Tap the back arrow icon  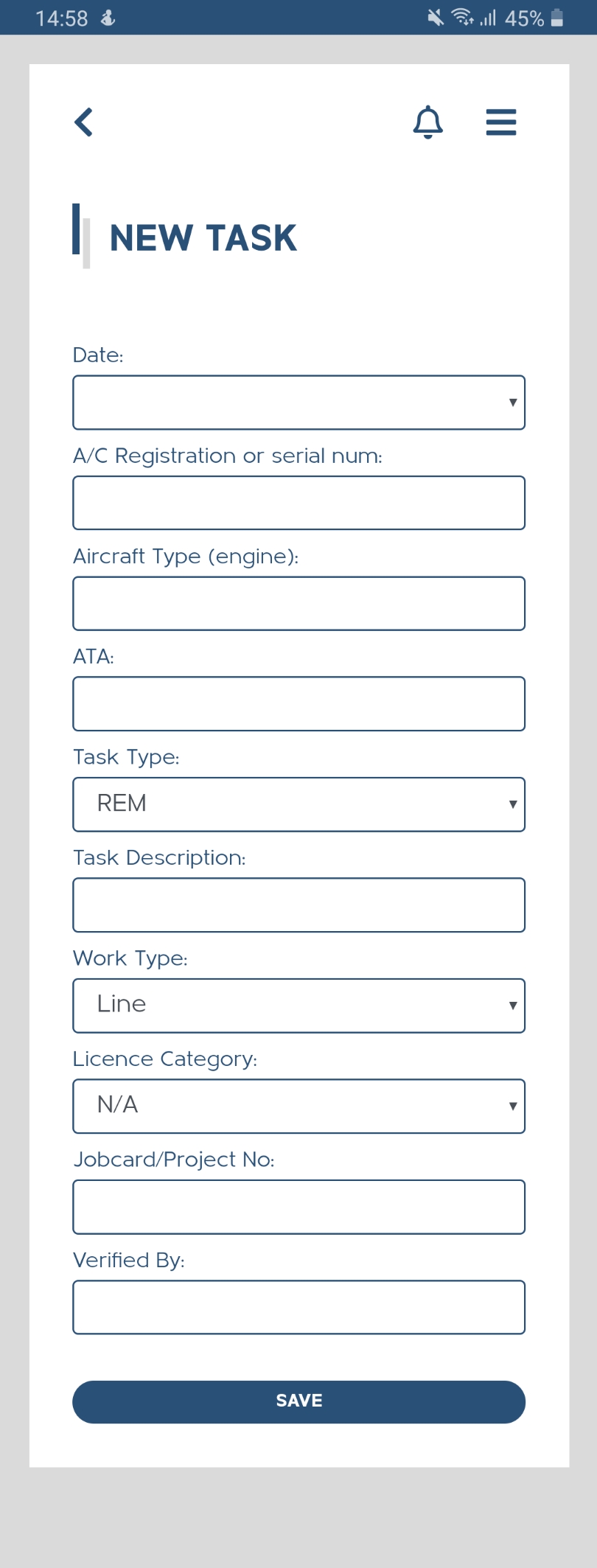[84, 122]
